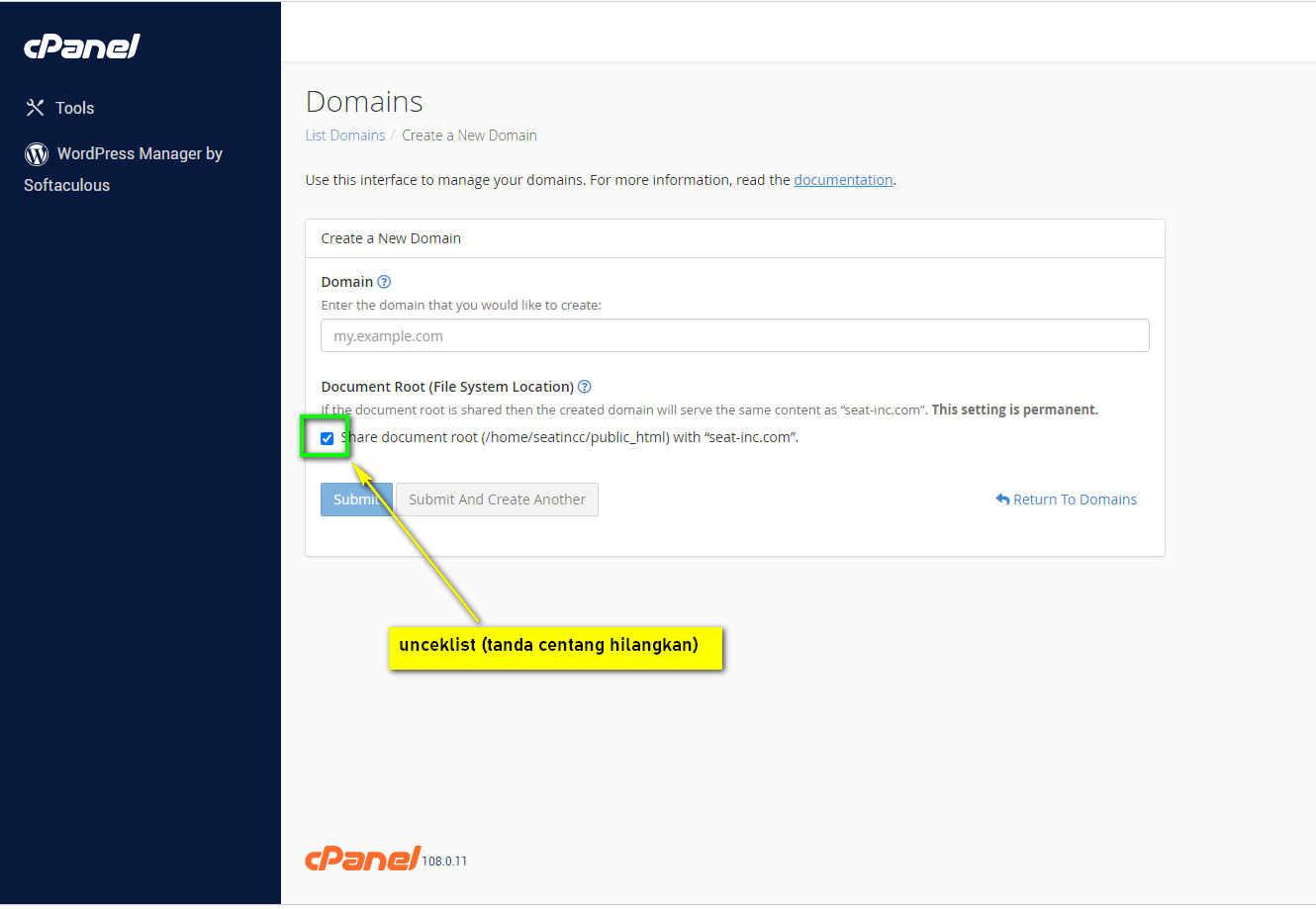Click the orange cPanel footer logo
Image resolution: width=1316 pixels, height=909 pixels.
(363, 859)
